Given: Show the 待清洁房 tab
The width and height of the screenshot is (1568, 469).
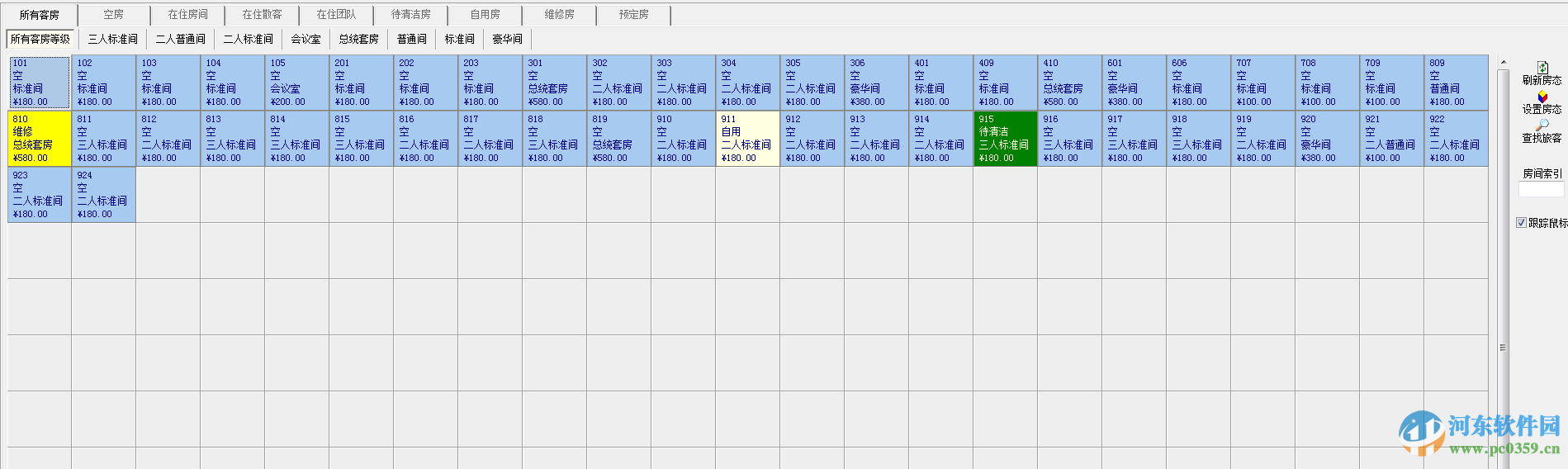Looking at the screenshot, I should (x=411, y=15).
